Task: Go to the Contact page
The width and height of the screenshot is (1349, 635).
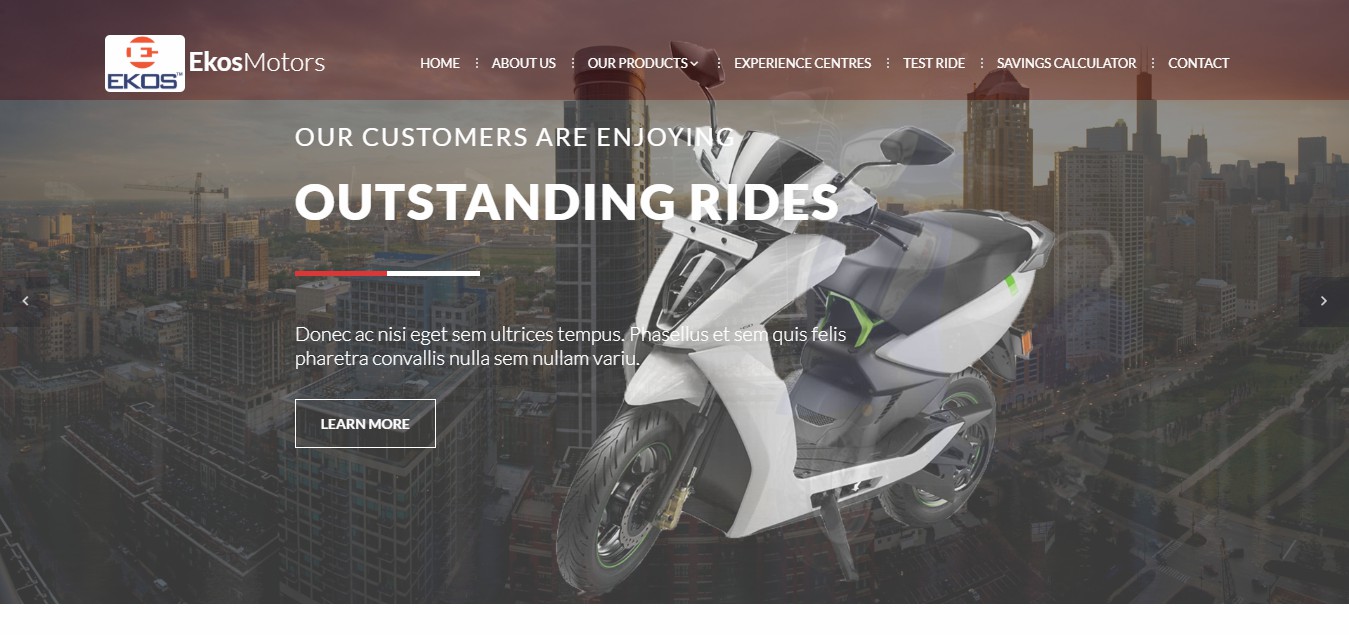Action: point(1199,63)
